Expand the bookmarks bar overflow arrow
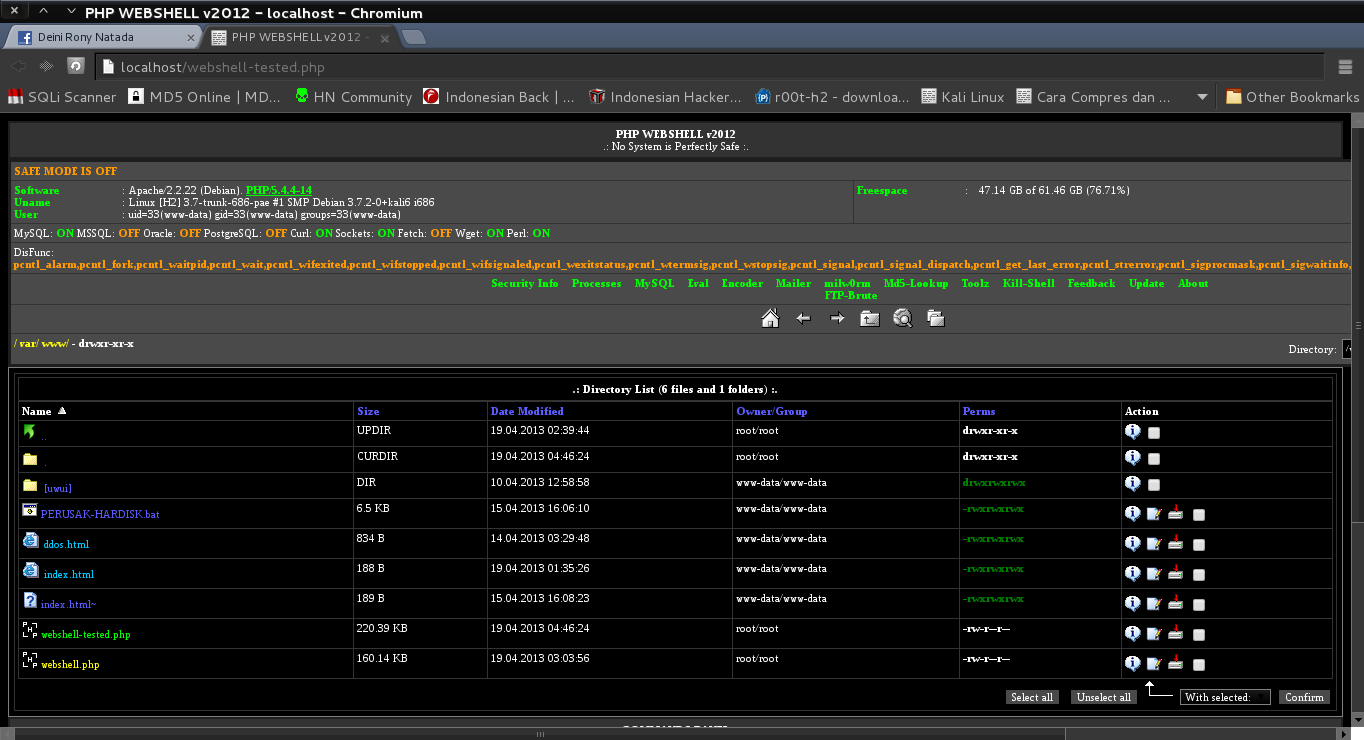This screenshot has width=1364, height=740. tap(1202, 97)
